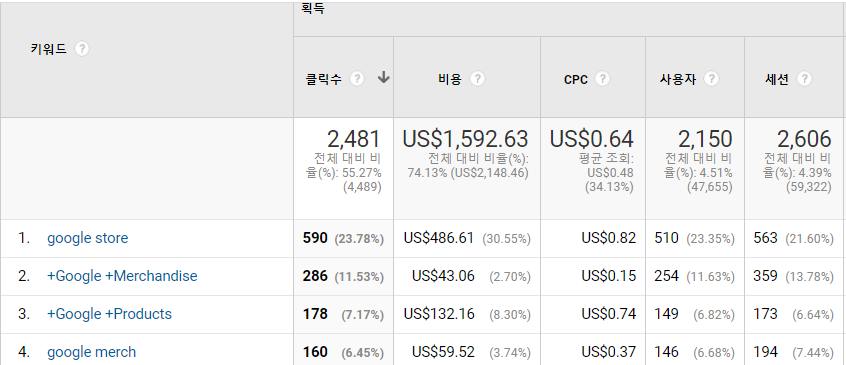Select cost US$59.52 in google merch row

click(x=444, y=352)
